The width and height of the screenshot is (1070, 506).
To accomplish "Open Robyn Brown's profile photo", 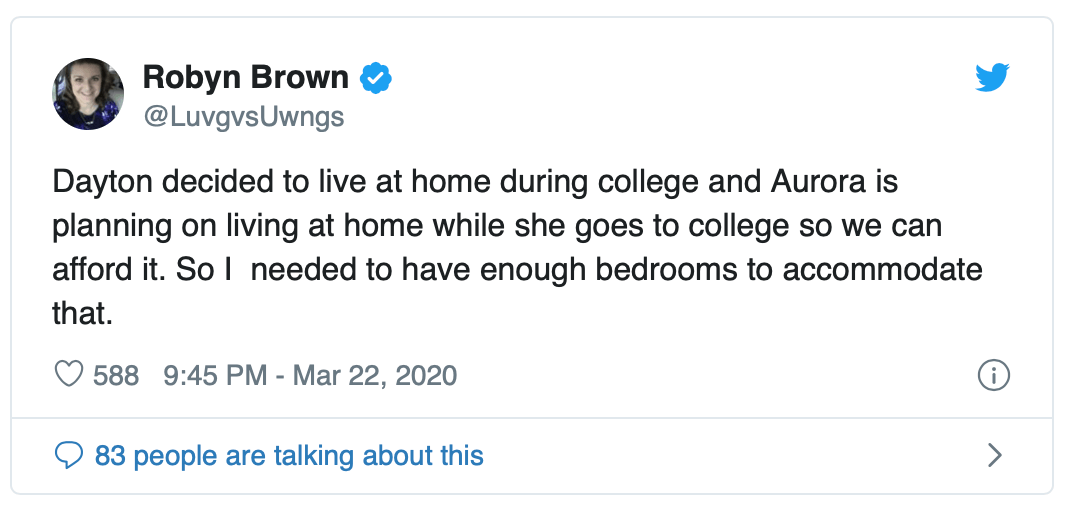I will click(x=88, y=94).
